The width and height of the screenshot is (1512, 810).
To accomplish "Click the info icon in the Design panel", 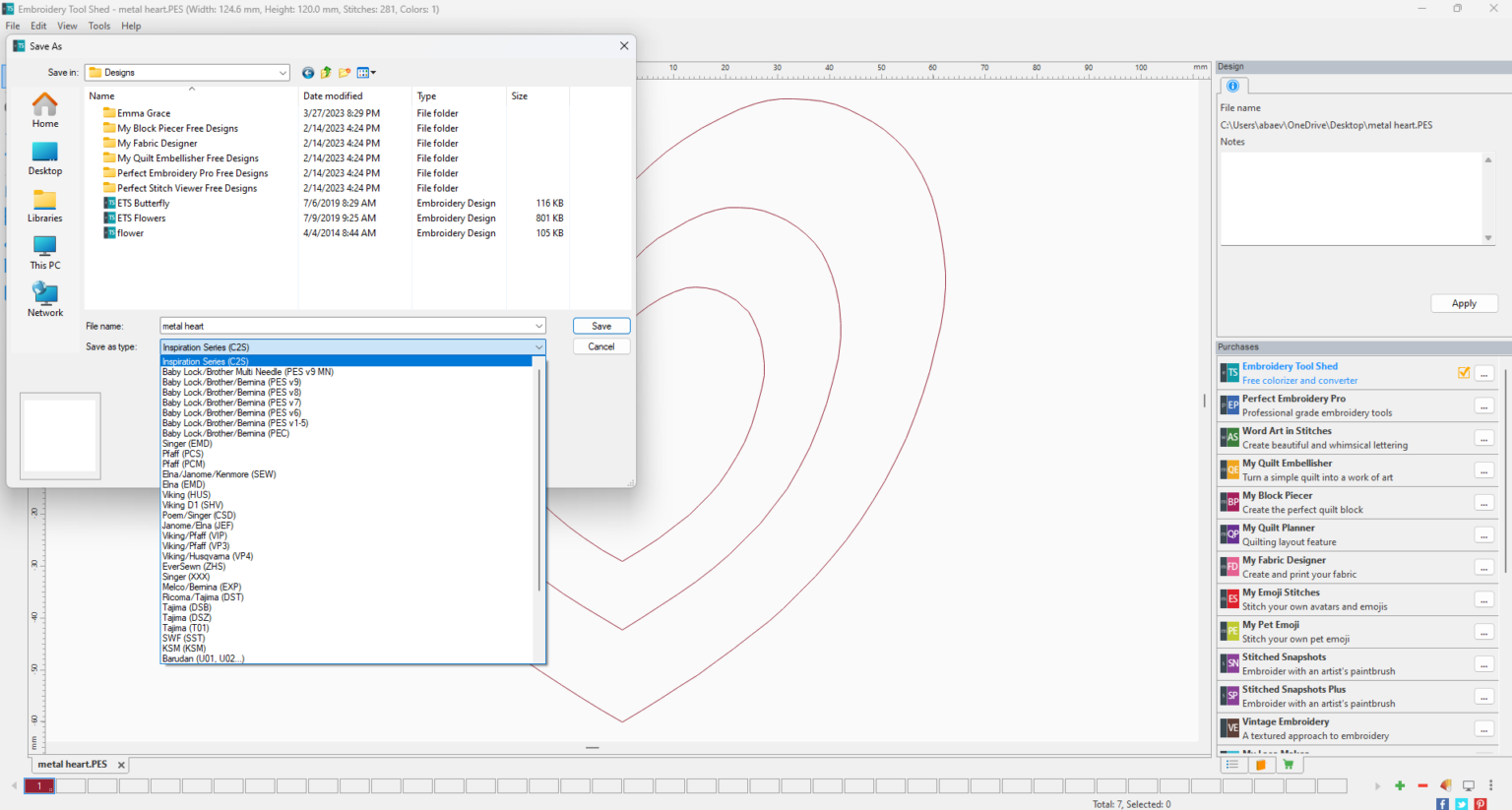I will click(1232, 86).
